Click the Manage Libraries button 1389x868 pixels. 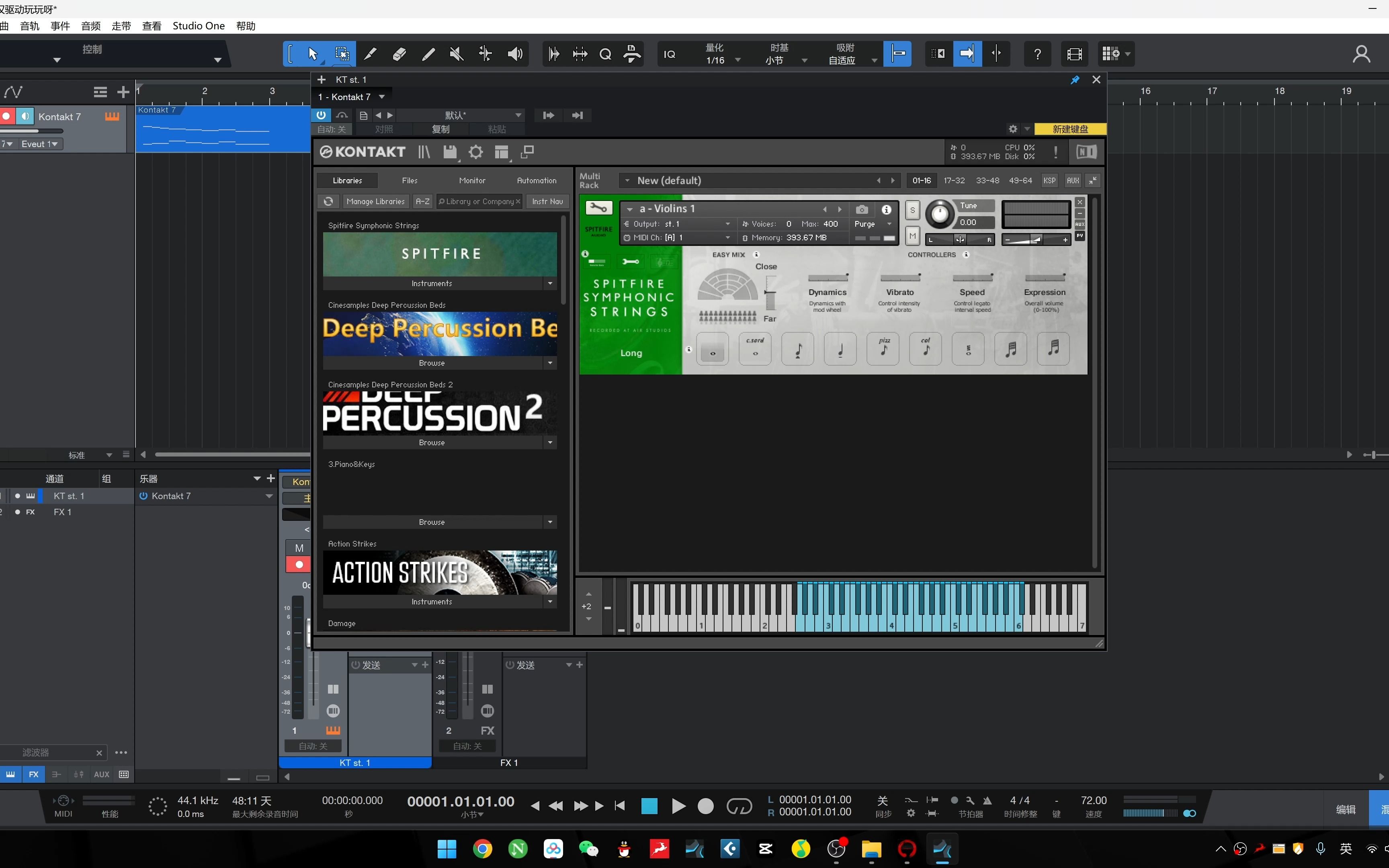tap(375, 201)
